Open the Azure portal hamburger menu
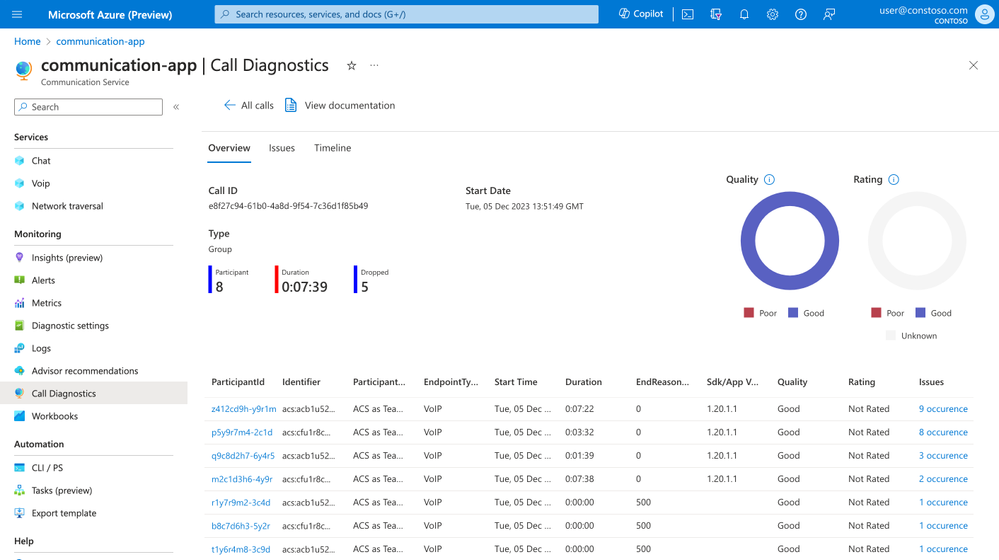Viewport: 999px width, 560px height. click(x=17, y=14)
